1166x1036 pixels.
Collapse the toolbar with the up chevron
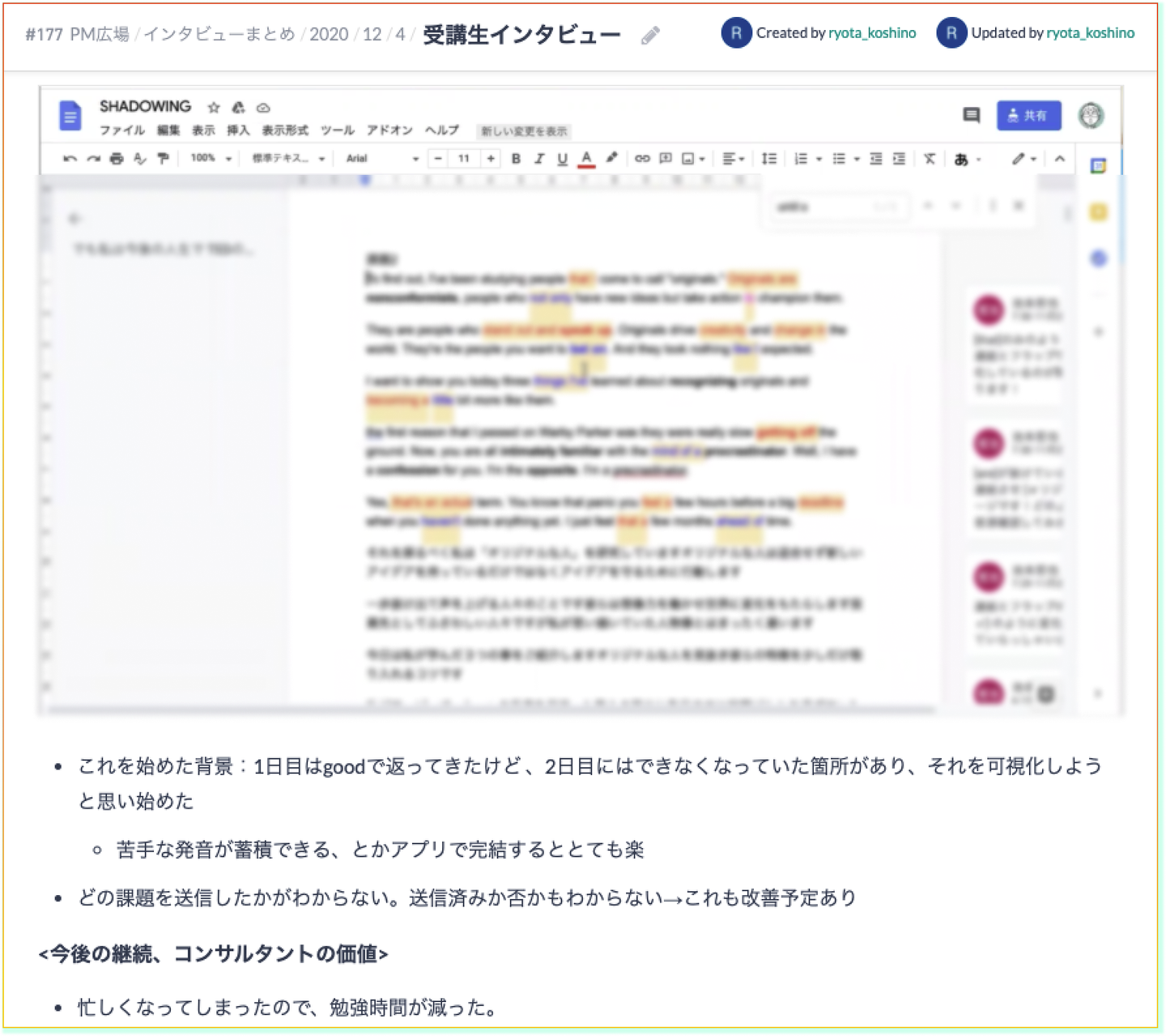(1059, 159)
